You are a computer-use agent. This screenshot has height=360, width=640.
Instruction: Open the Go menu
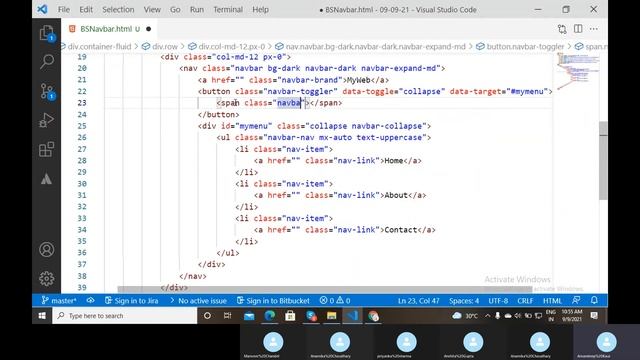[x=175, y=9]
